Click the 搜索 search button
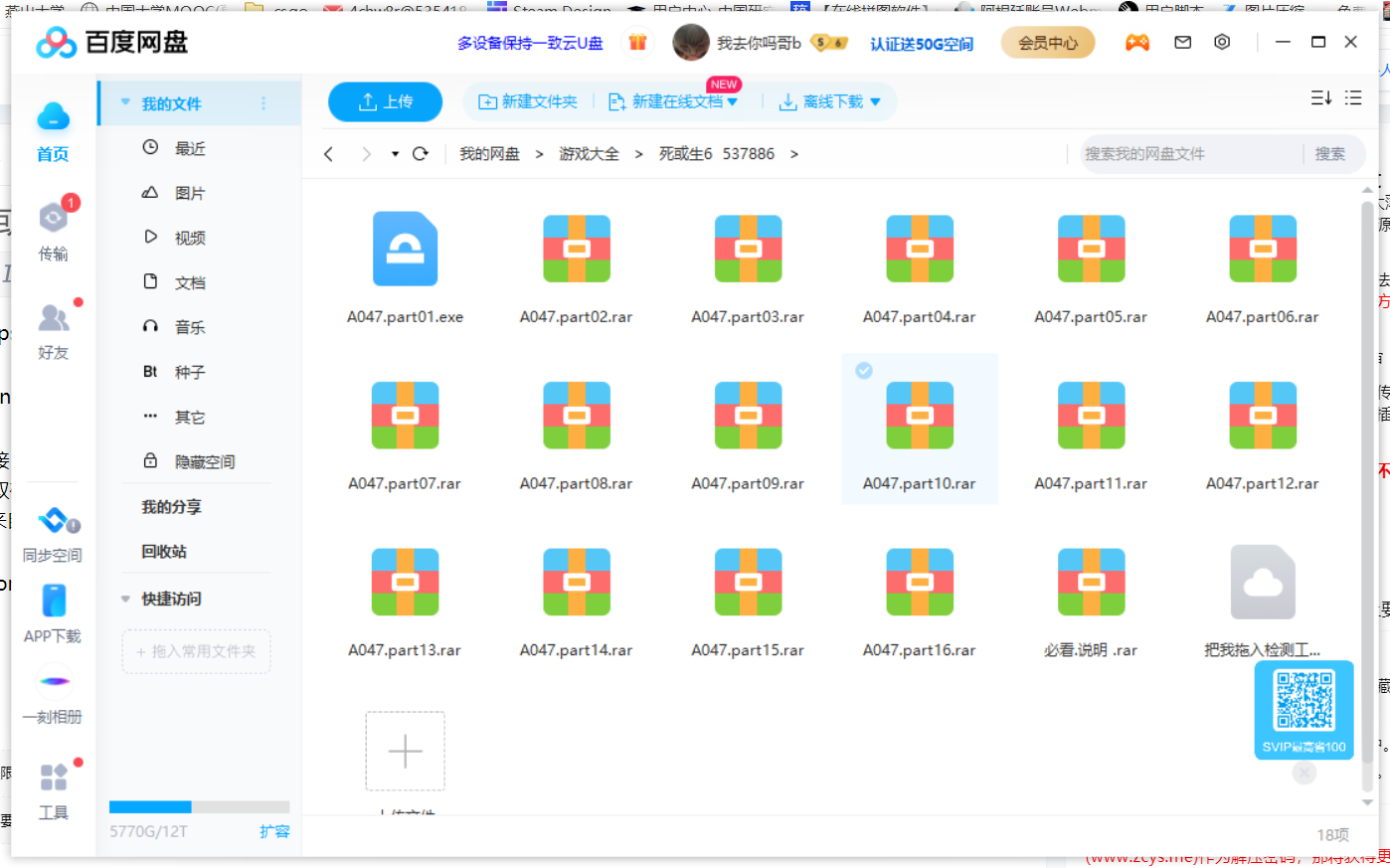Screen dimensions: 1390x868 click(1330, 154)
